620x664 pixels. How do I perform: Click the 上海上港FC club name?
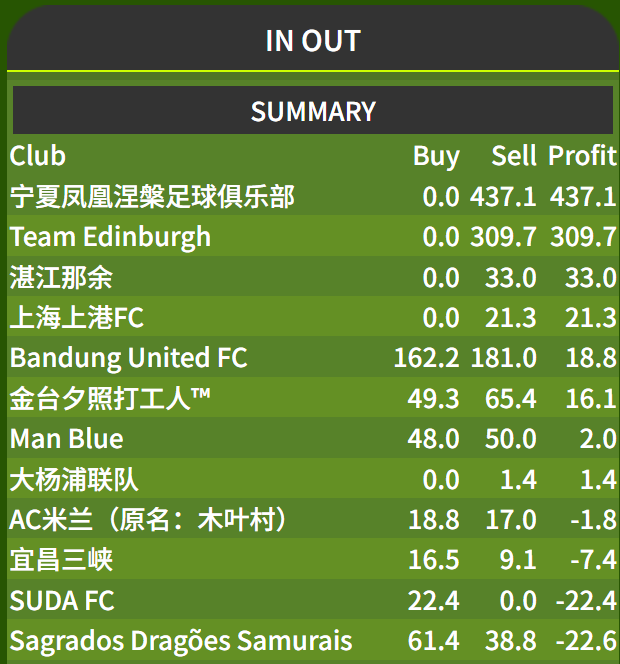77,318
